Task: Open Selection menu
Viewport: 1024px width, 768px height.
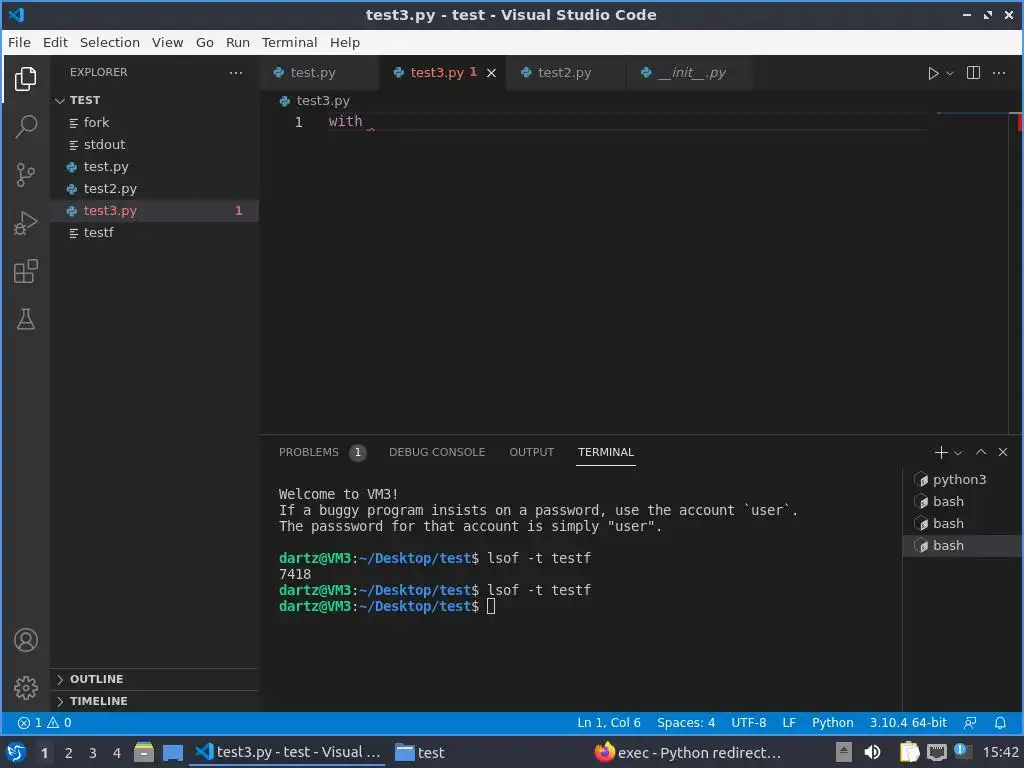Action: (x=110, y=42)
